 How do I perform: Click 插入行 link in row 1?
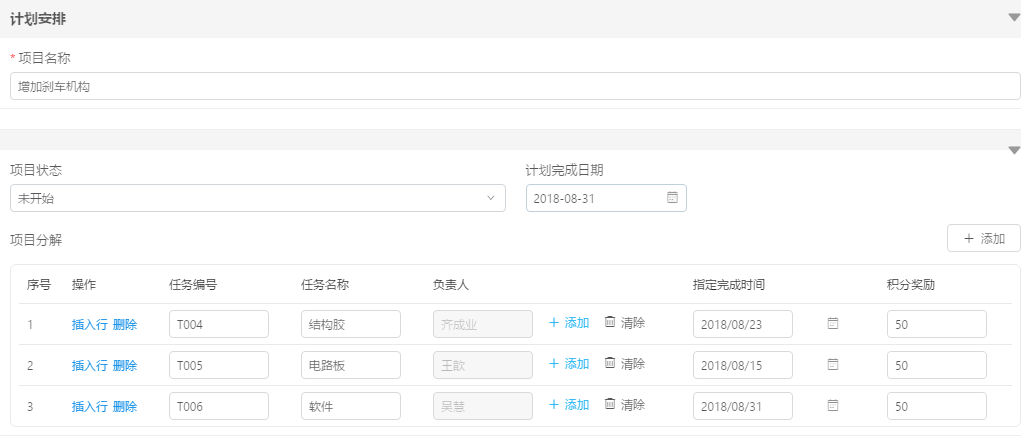point(89,324)
